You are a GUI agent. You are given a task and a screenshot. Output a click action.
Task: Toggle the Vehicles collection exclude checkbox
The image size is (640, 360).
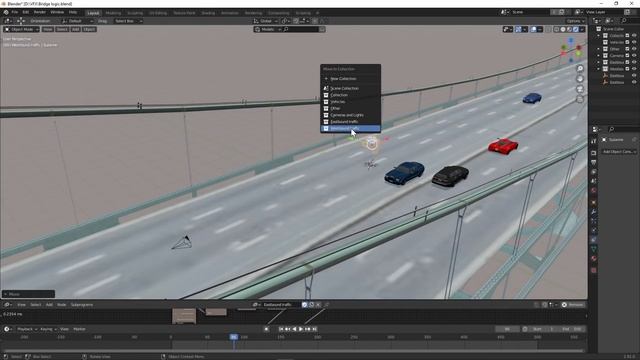[627, 42]
